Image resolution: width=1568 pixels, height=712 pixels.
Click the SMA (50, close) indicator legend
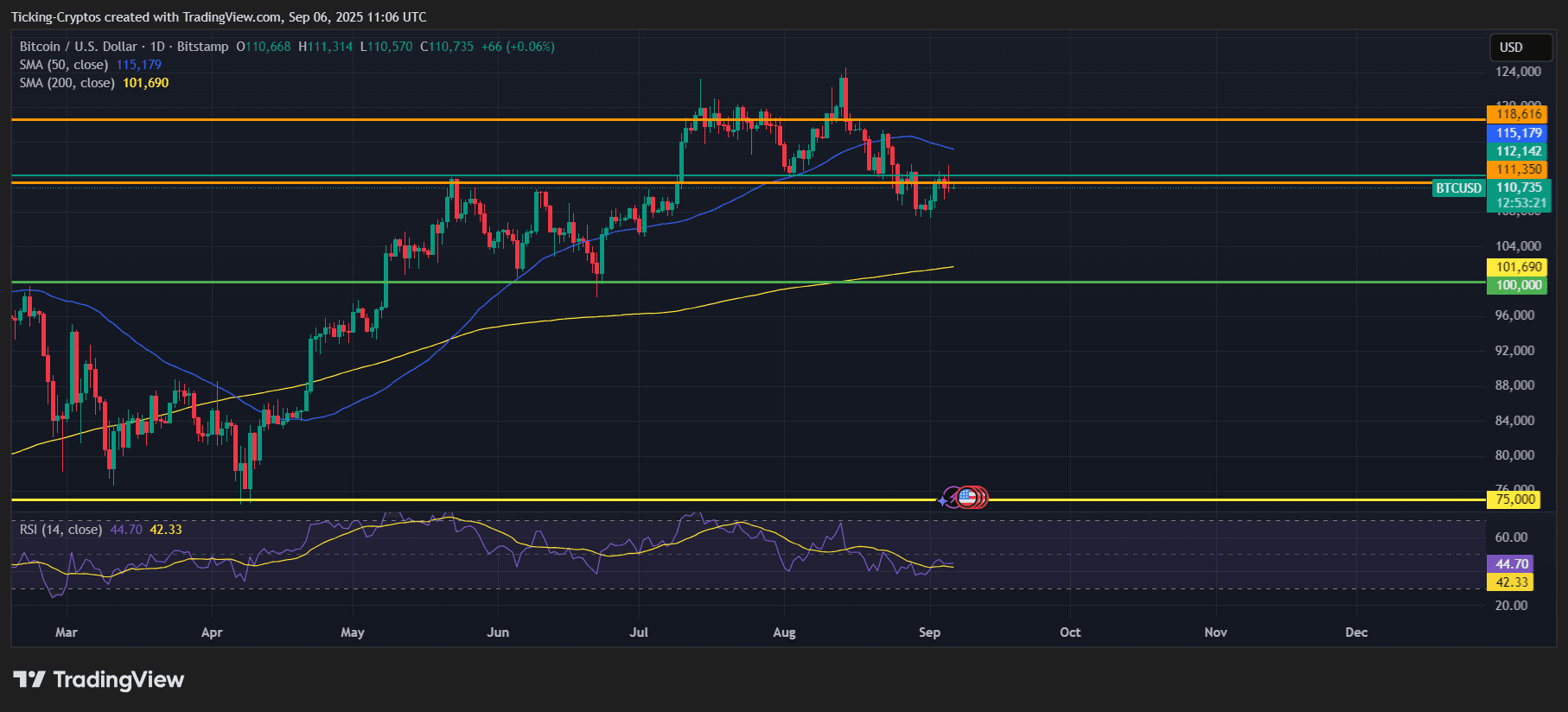[64, 65]
